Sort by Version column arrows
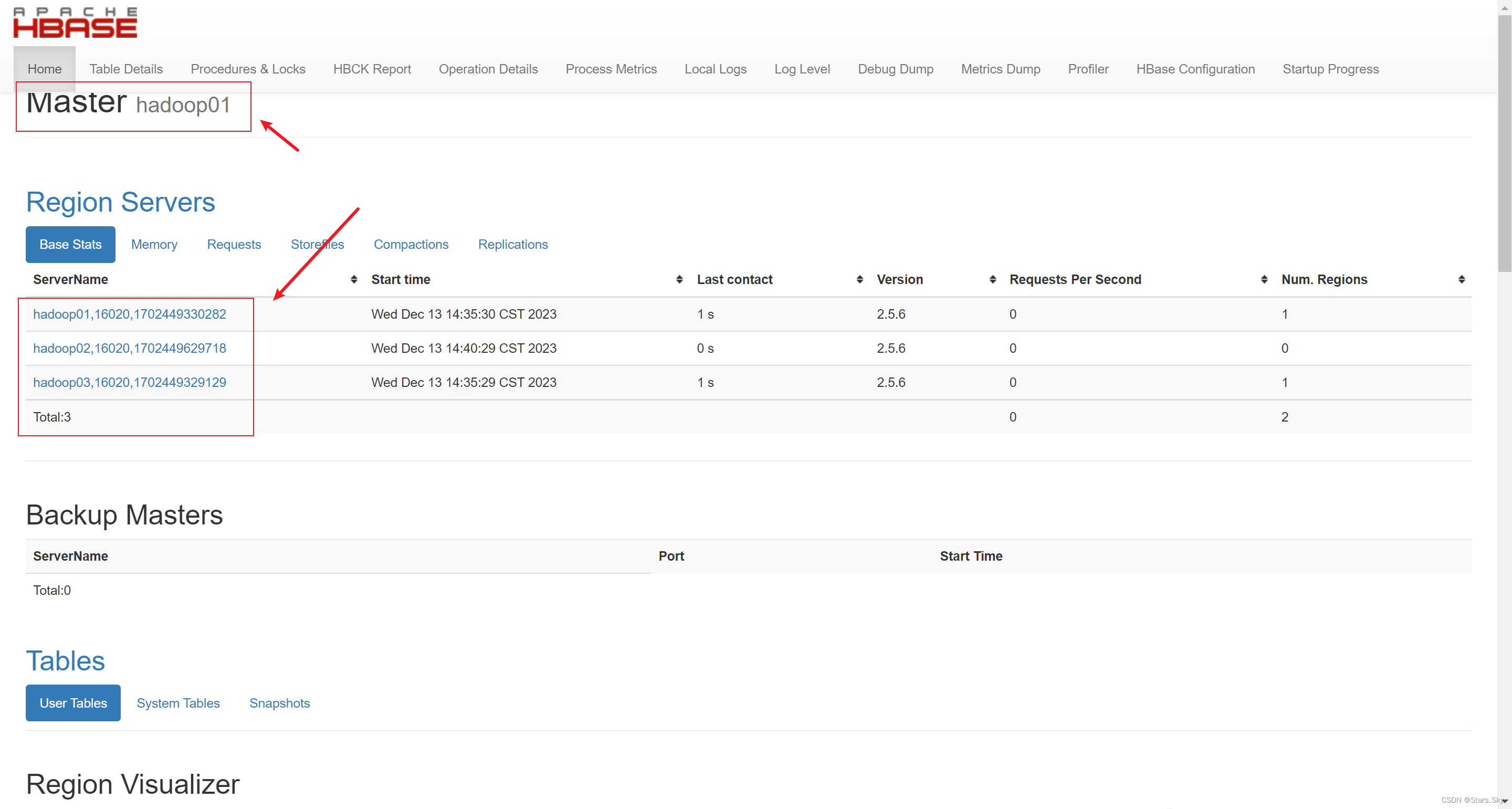 click(x=993, y=279)
